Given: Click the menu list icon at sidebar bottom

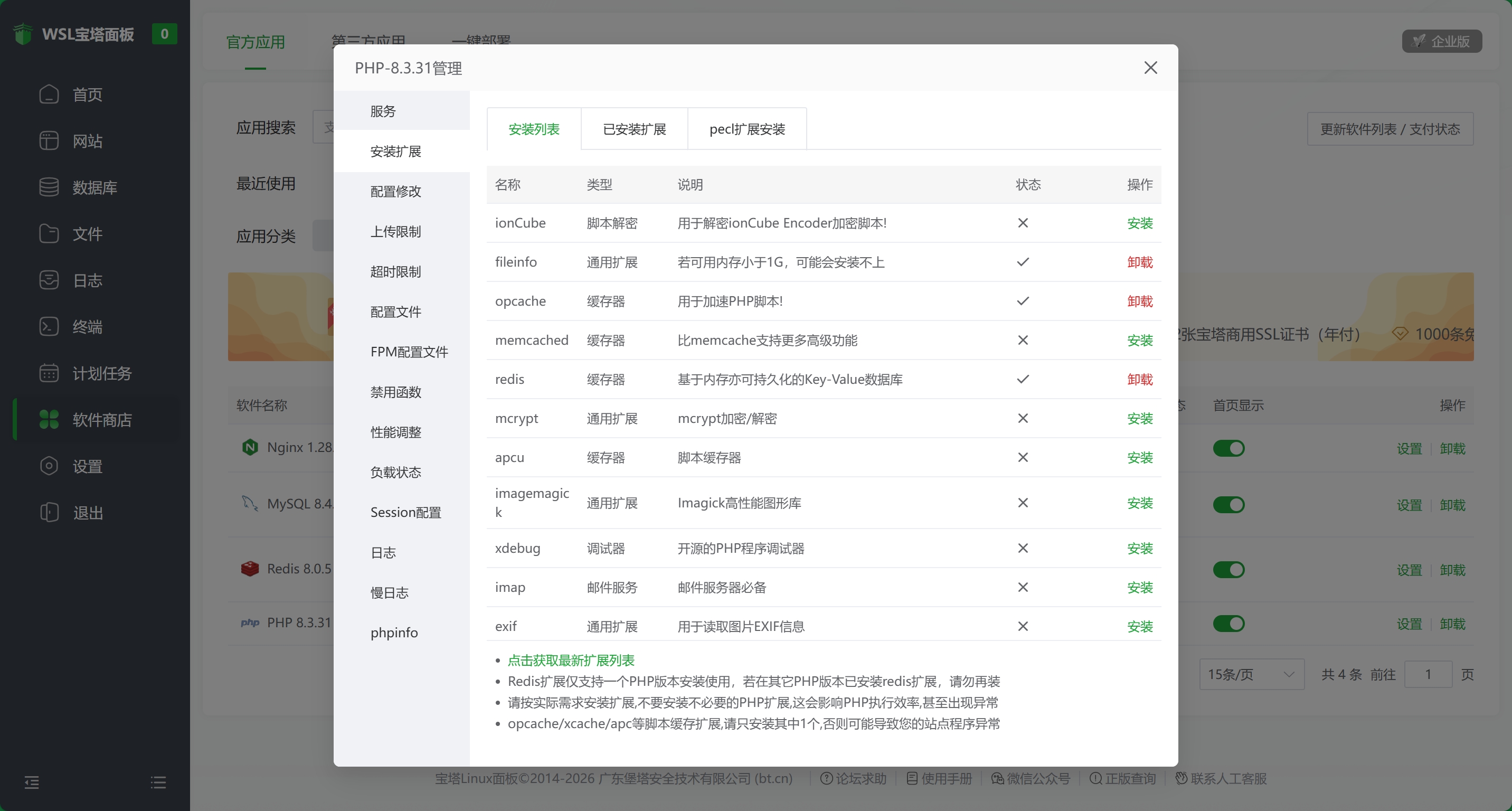Looking at the screenshot, I should 158,782.
